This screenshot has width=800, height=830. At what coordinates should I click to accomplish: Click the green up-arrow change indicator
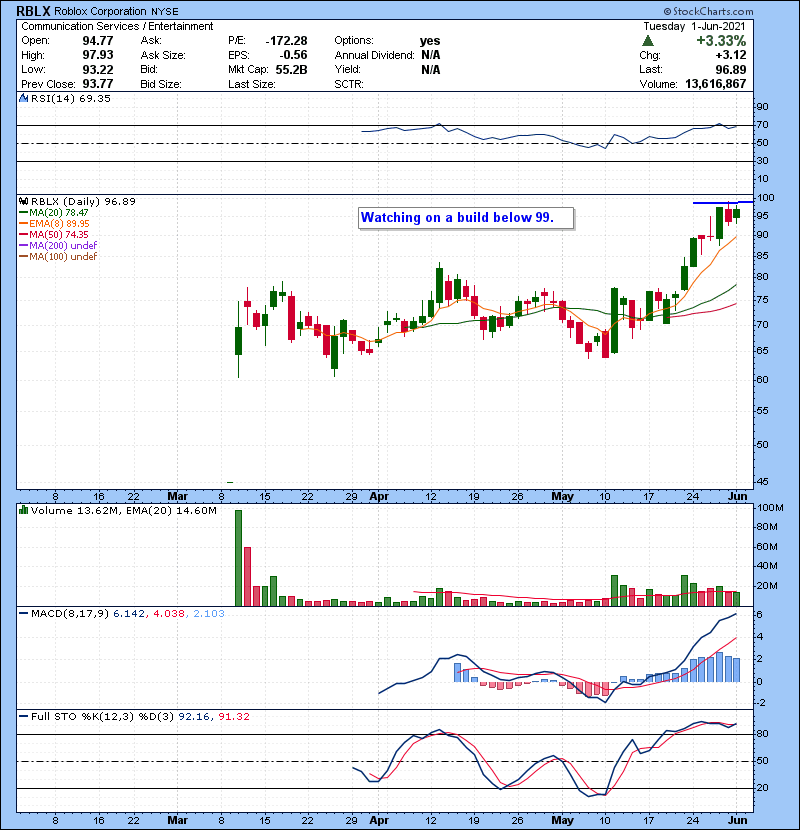click(x=648, y=41)
